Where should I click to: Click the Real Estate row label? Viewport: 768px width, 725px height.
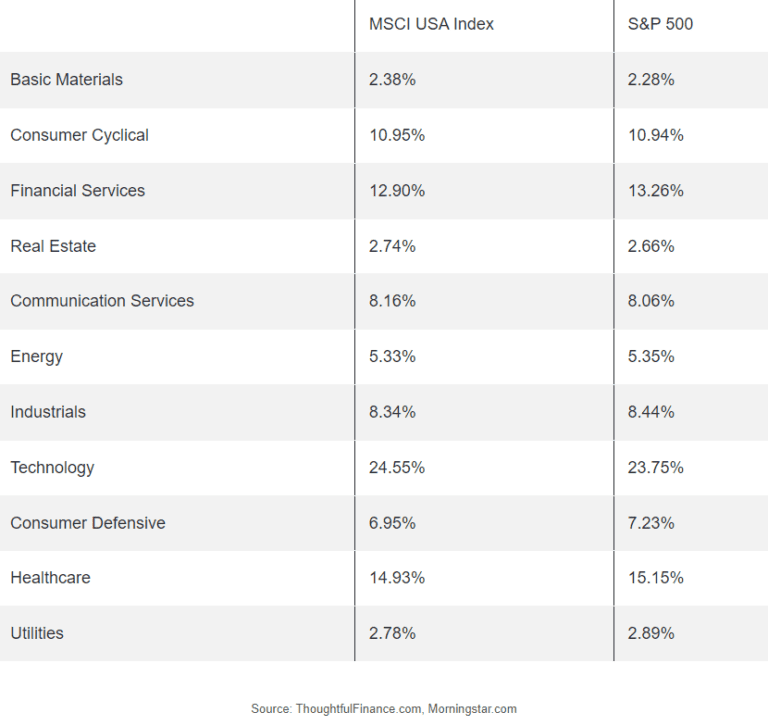53,246
